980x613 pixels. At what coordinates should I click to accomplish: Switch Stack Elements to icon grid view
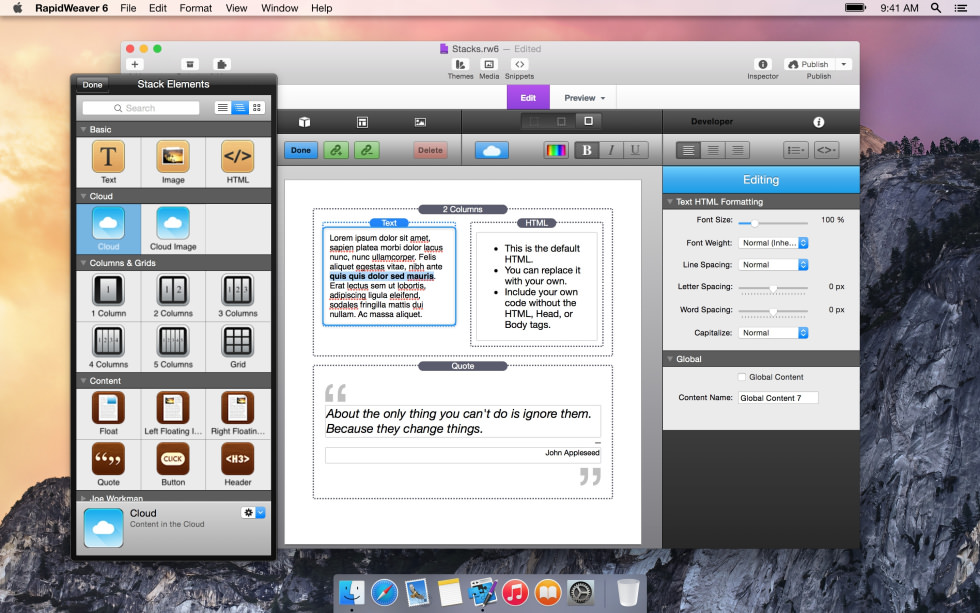[257, 107]
